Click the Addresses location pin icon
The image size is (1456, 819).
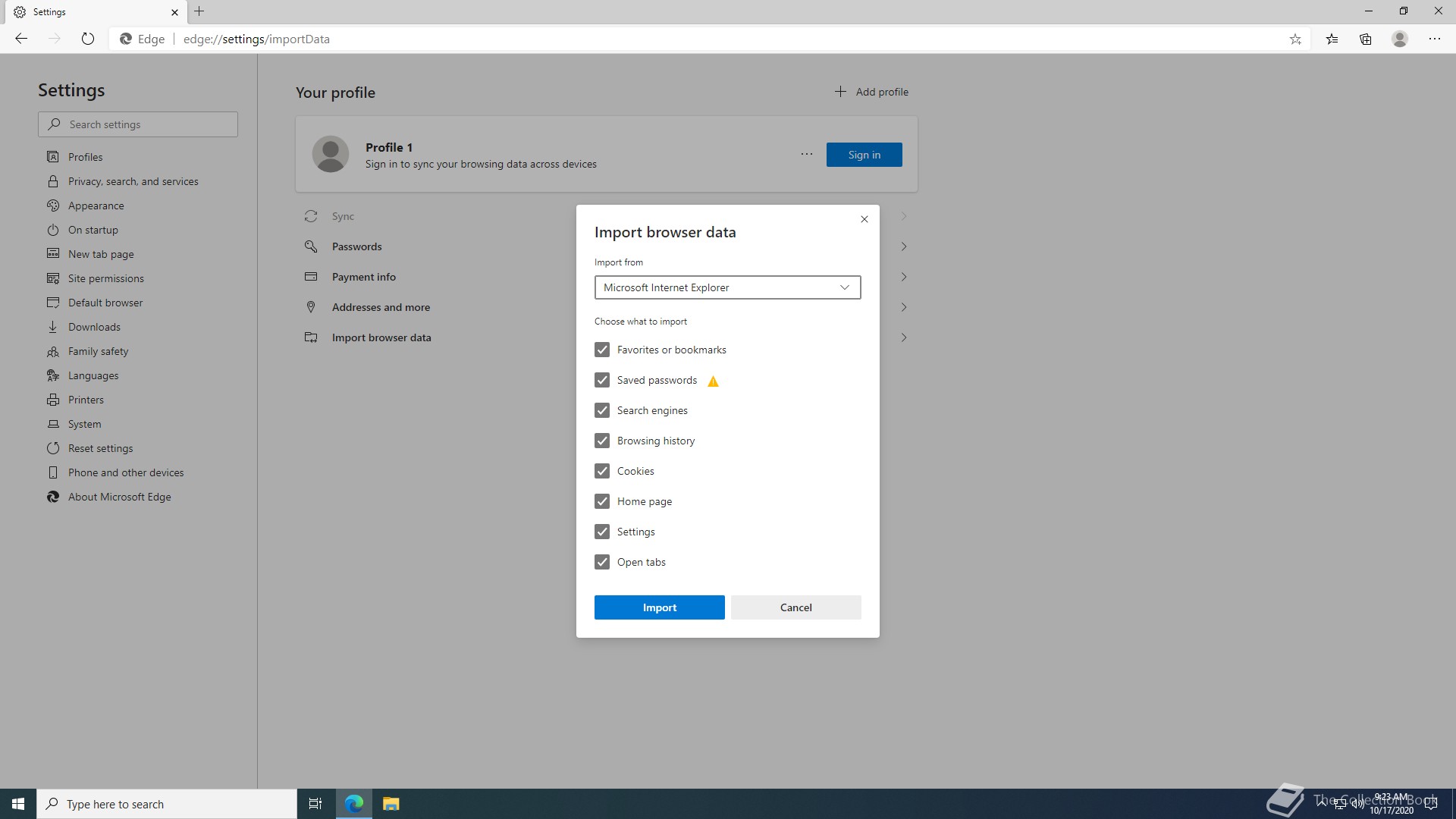click(311, 307)
